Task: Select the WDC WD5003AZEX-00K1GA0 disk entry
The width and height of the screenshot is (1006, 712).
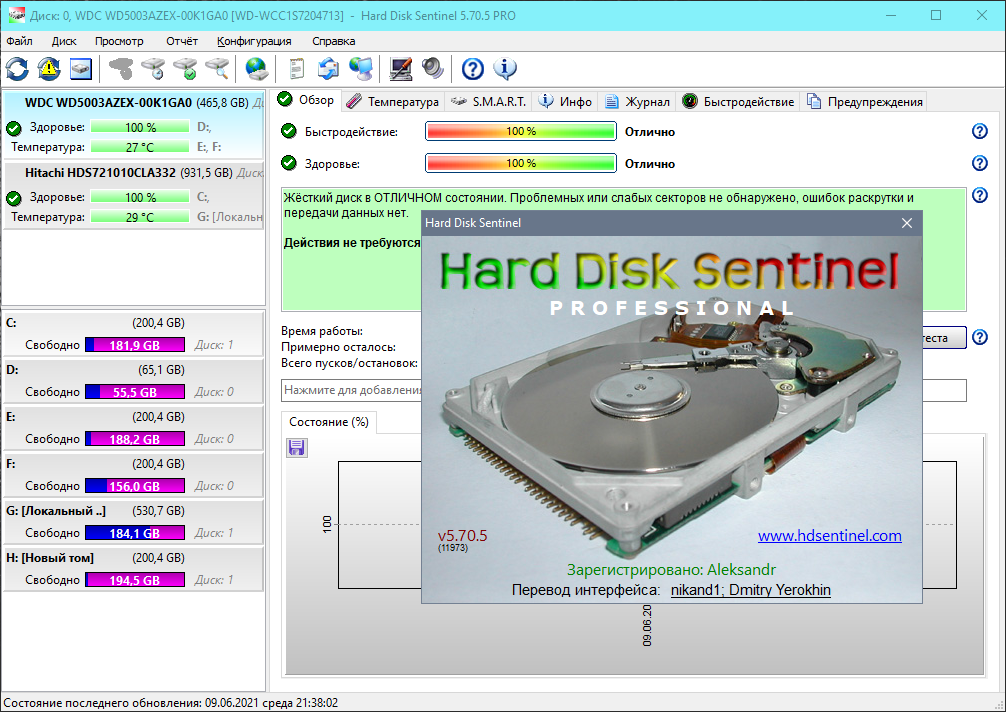Action: [x=133, y=124]
